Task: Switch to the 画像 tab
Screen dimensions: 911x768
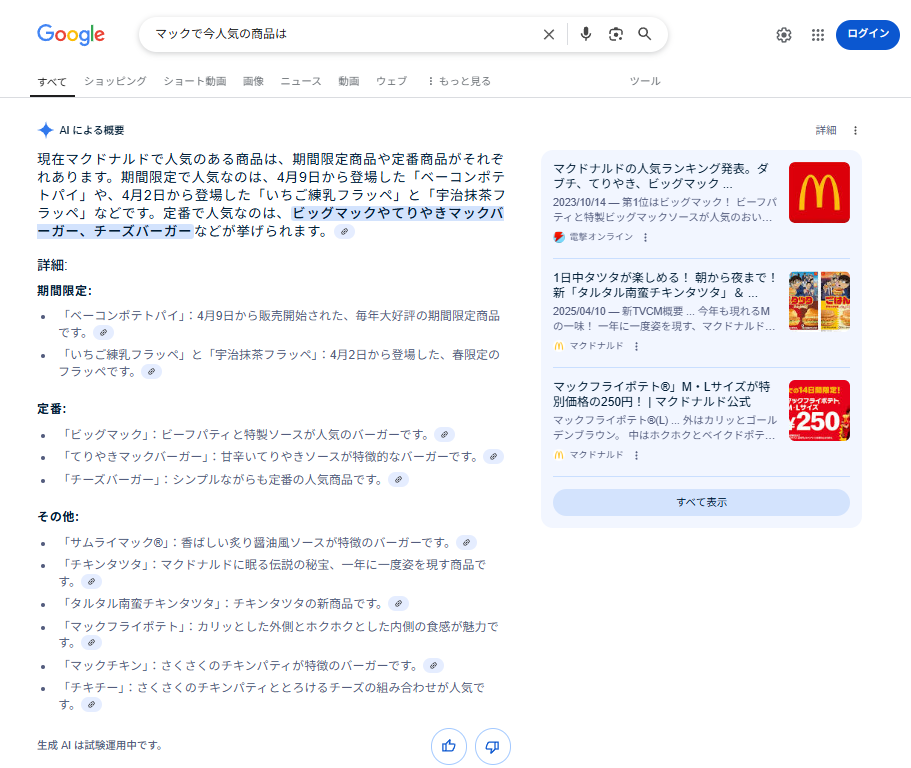Action: coord(253,81)
